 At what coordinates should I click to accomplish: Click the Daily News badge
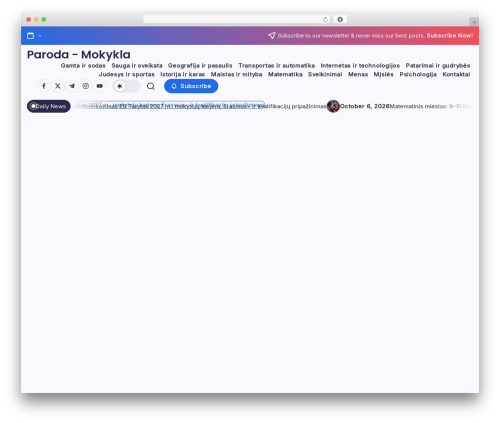point(49,106)
